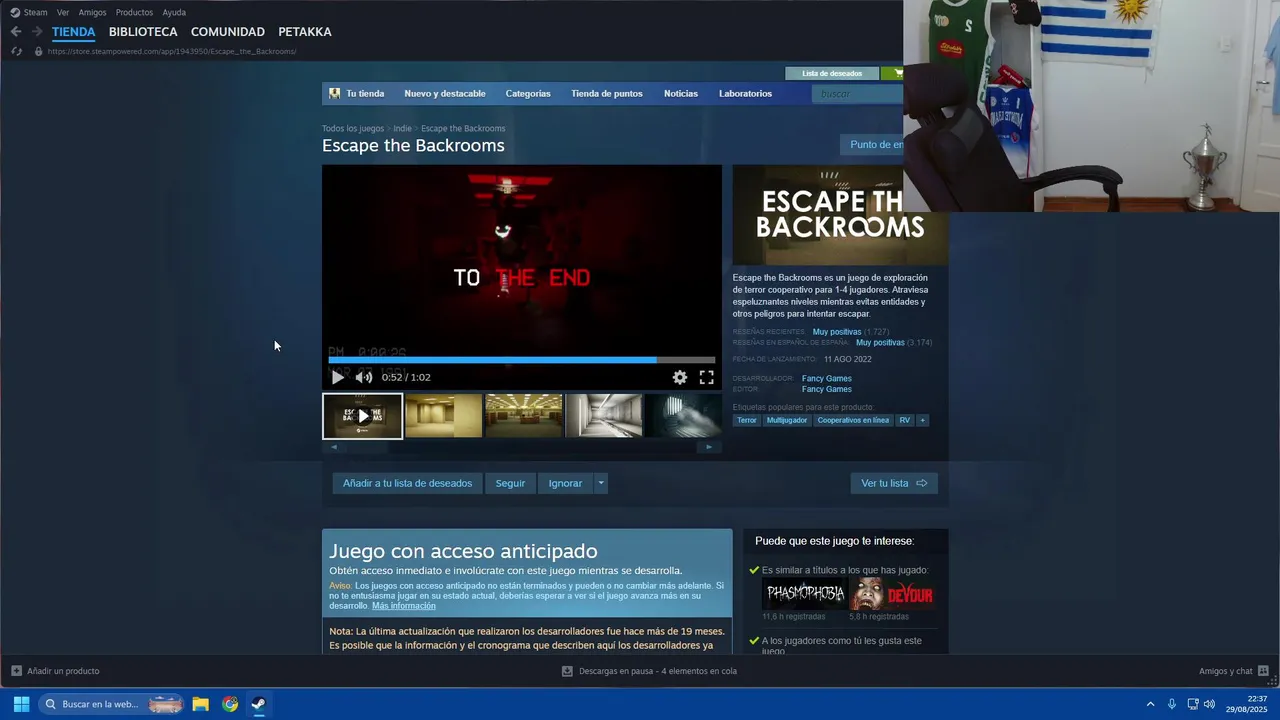This screenshot has height=720, width=1280.
Task: Expand more tags with plus button
Action: point(923,420)
